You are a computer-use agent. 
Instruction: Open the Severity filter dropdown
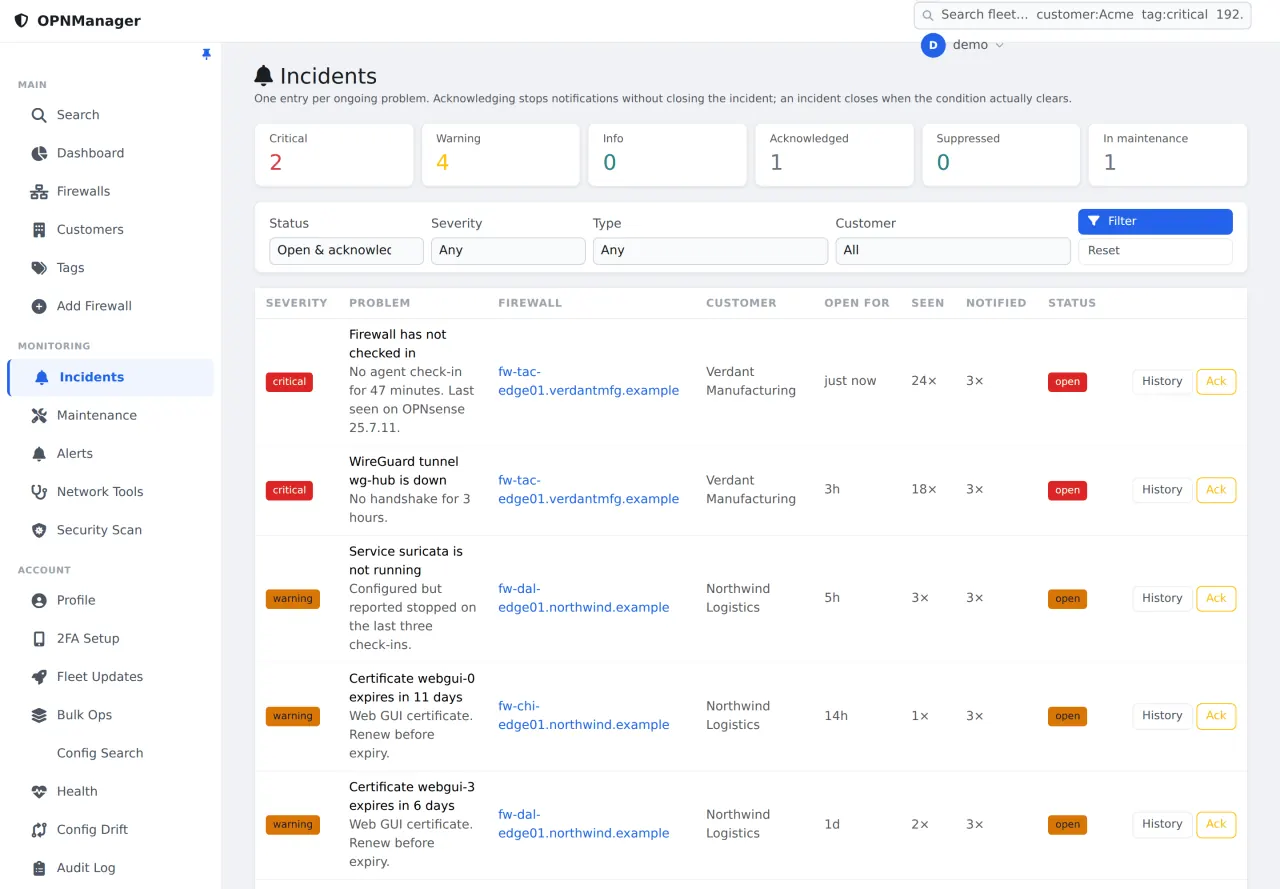coord(508,251)
